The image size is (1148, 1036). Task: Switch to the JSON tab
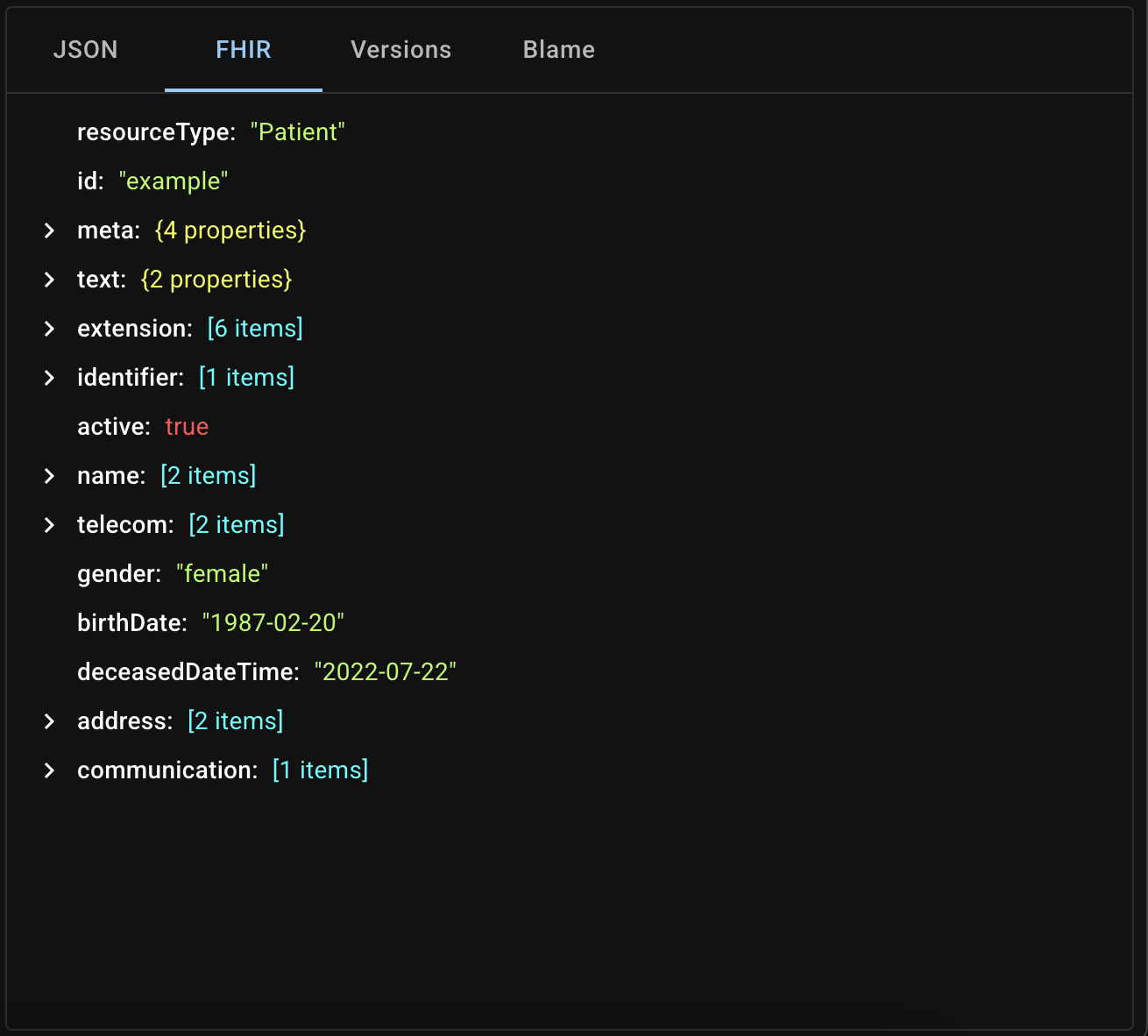(86, 50)
